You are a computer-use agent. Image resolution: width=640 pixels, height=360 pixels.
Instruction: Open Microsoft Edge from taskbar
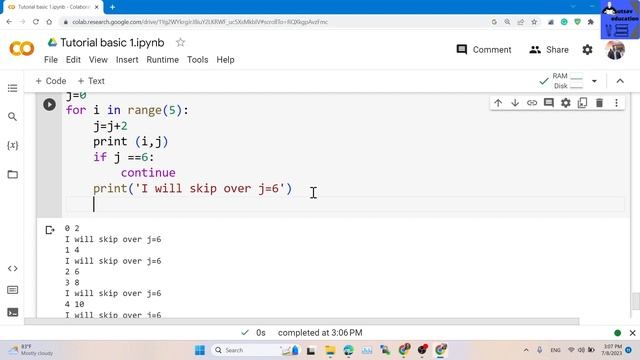[x=348, y=350]
